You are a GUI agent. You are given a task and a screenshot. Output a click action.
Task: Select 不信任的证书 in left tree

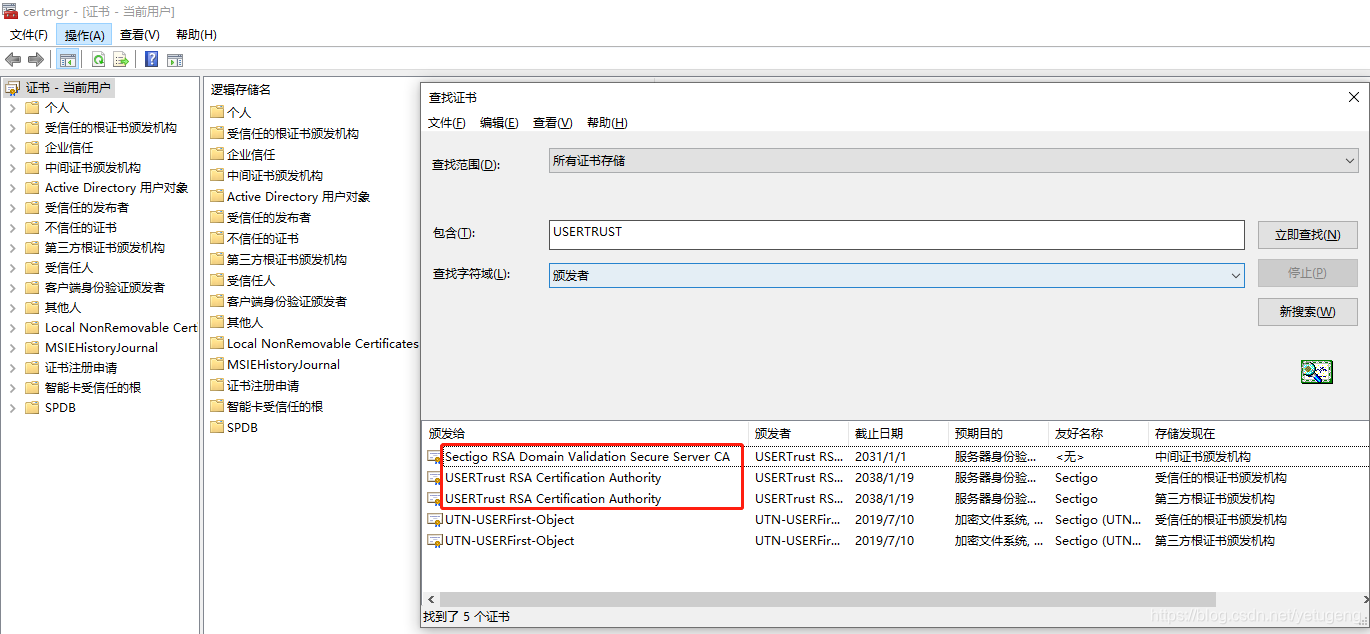click(80, 227)
